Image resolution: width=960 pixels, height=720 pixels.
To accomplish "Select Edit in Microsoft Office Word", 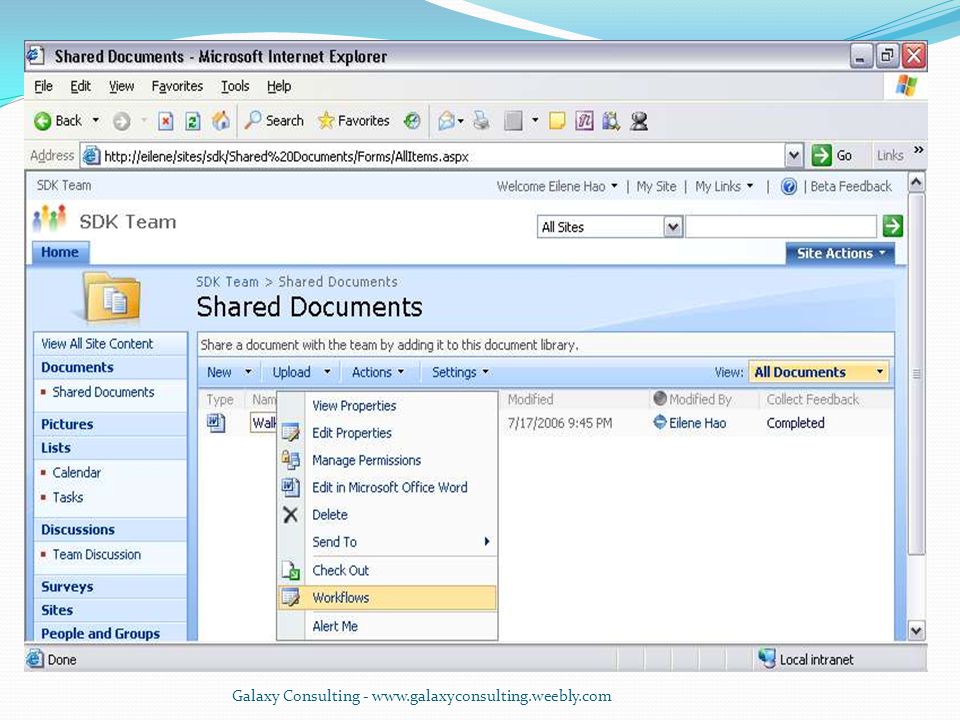I will click(387, 487).
